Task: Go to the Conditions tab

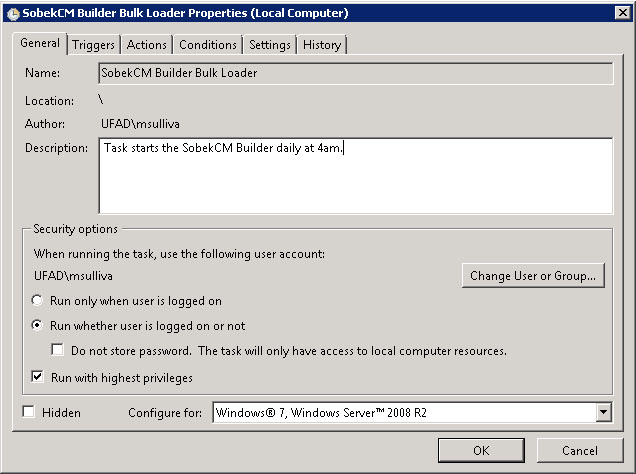Action: [208, 45]
